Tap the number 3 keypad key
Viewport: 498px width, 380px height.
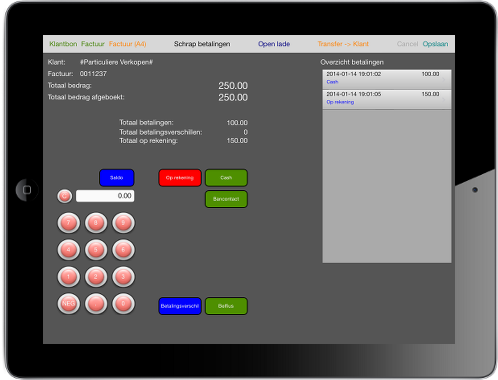[x=123, y=277]
